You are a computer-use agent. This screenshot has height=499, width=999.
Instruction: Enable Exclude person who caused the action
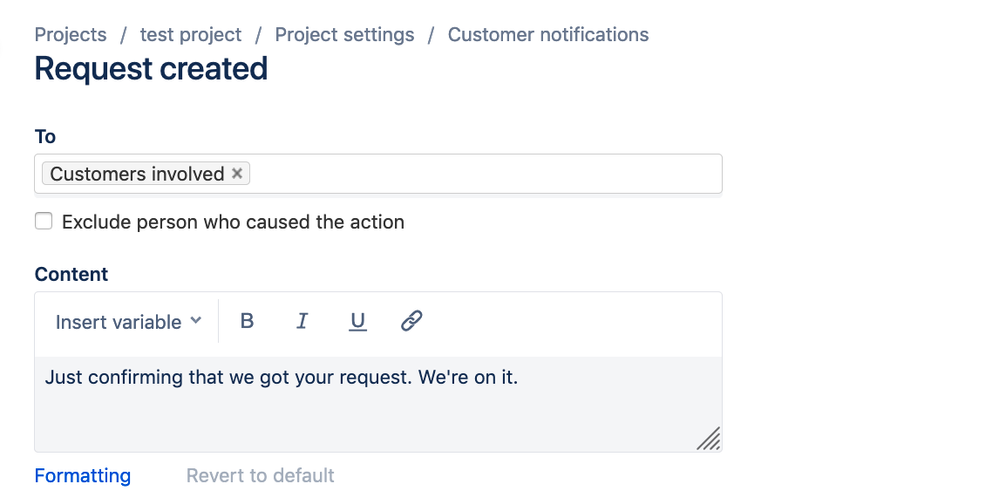(44, 222)
